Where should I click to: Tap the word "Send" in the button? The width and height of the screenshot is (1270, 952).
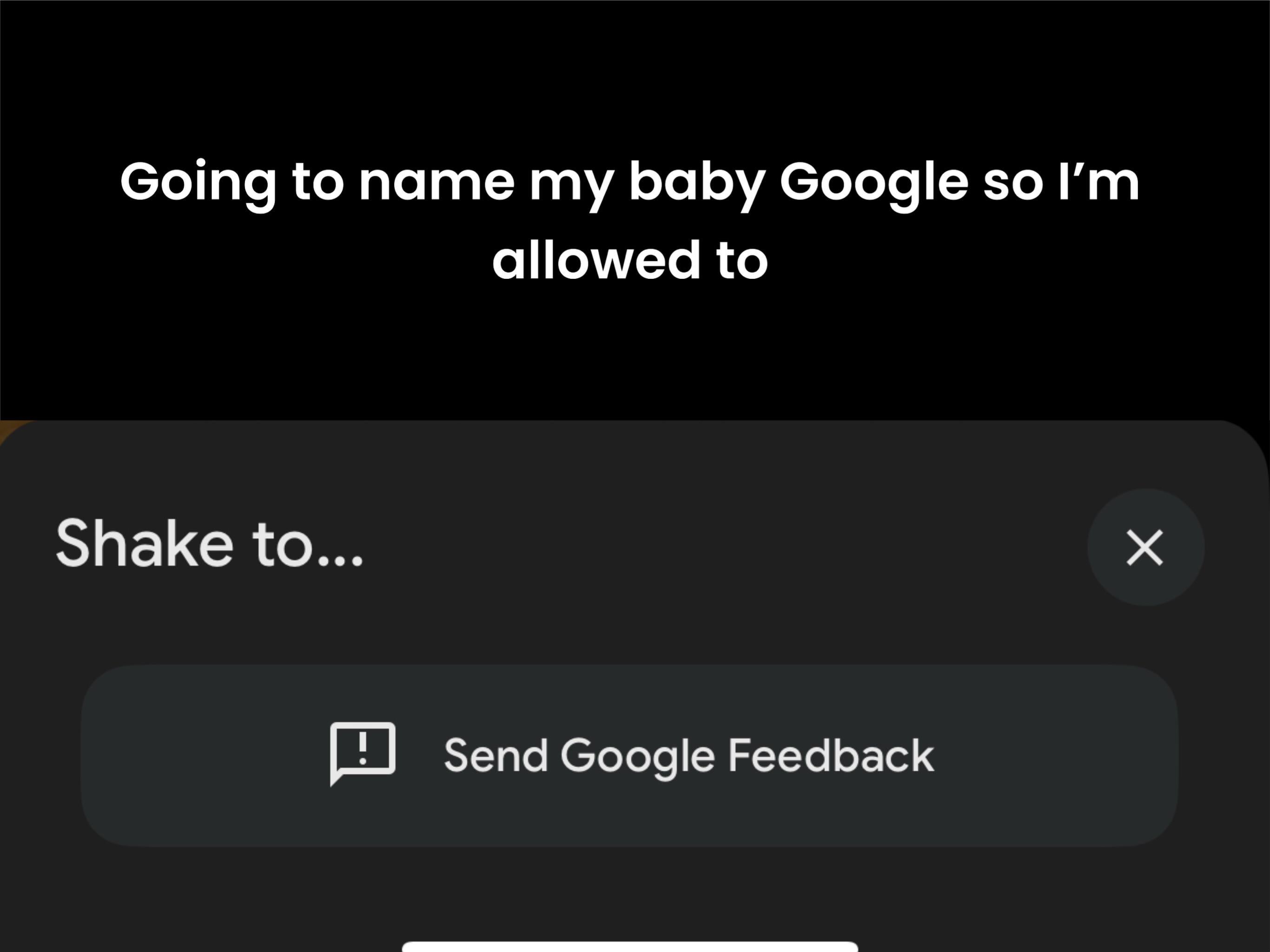(496, 756)
